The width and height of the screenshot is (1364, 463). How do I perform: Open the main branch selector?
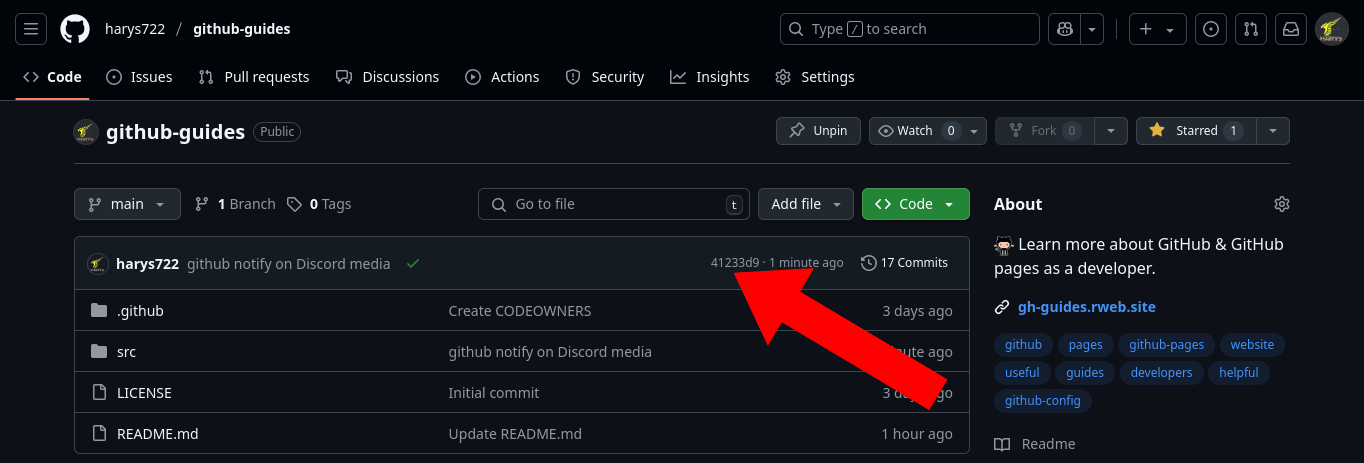(127, 204)
